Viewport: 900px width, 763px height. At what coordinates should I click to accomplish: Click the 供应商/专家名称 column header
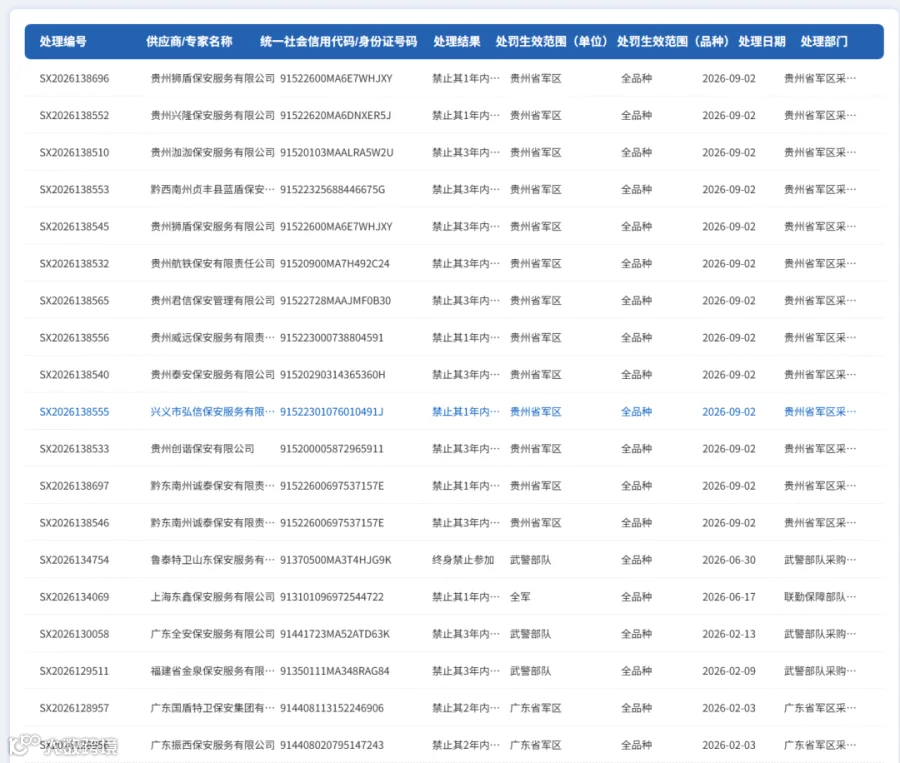tap(189, 41)
